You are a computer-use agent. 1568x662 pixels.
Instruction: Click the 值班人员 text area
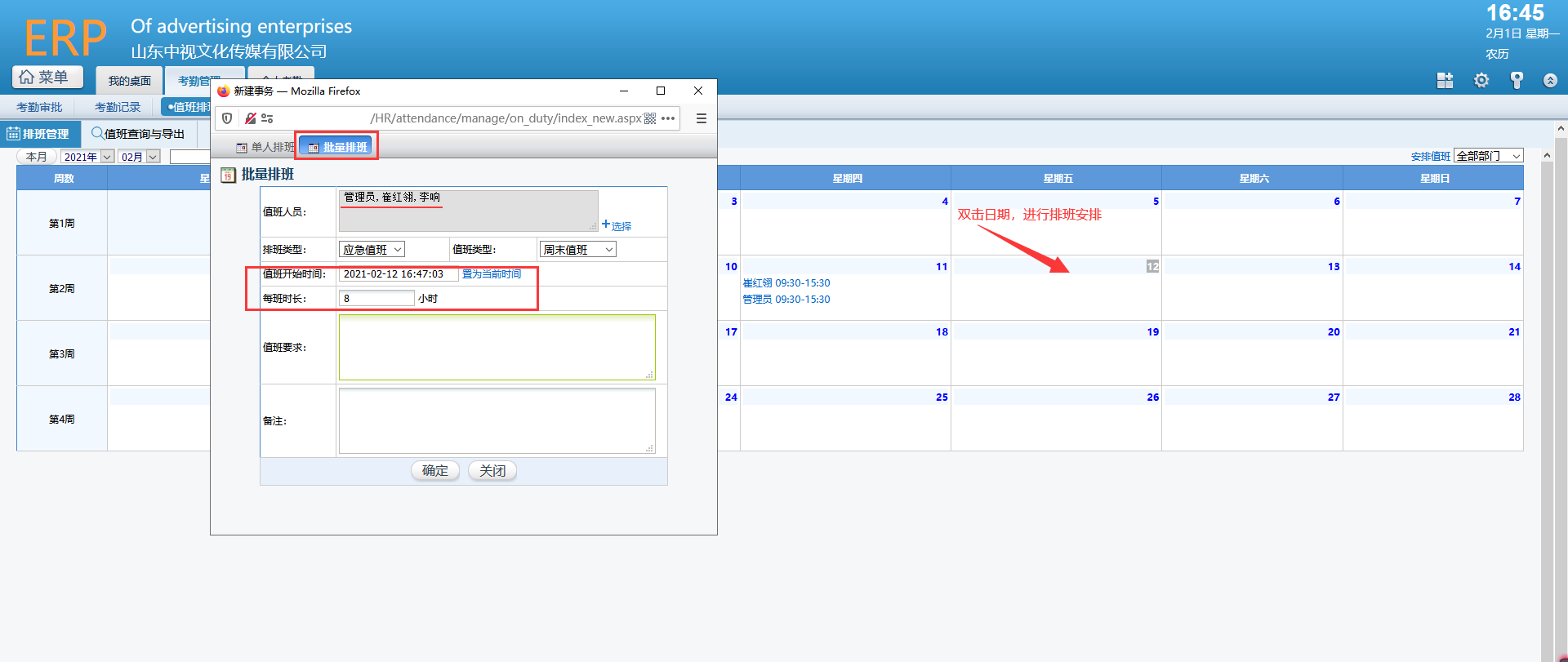tap(468, 211)
